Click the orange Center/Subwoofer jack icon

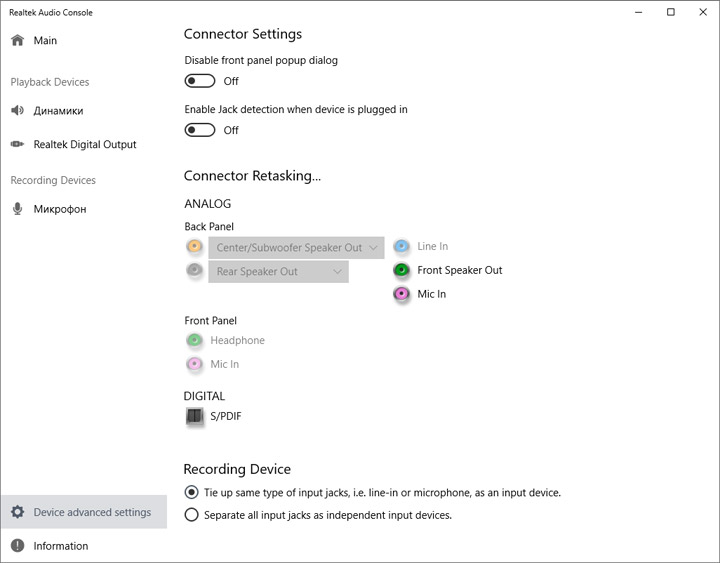pyautogui.click(x=194, y=247)
